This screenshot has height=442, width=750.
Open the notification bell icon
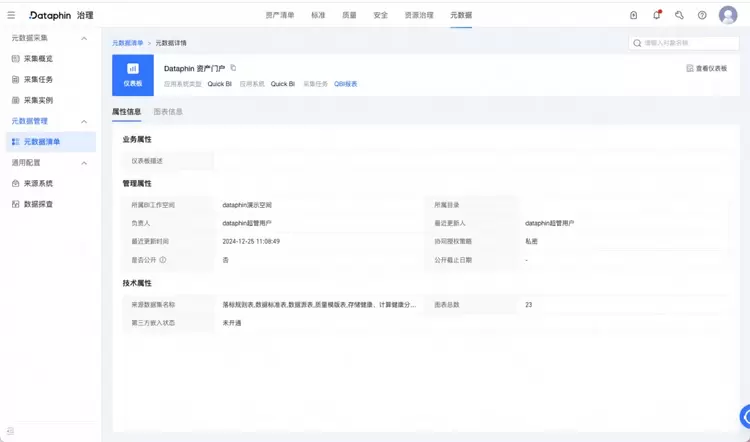tap(657, 15)
